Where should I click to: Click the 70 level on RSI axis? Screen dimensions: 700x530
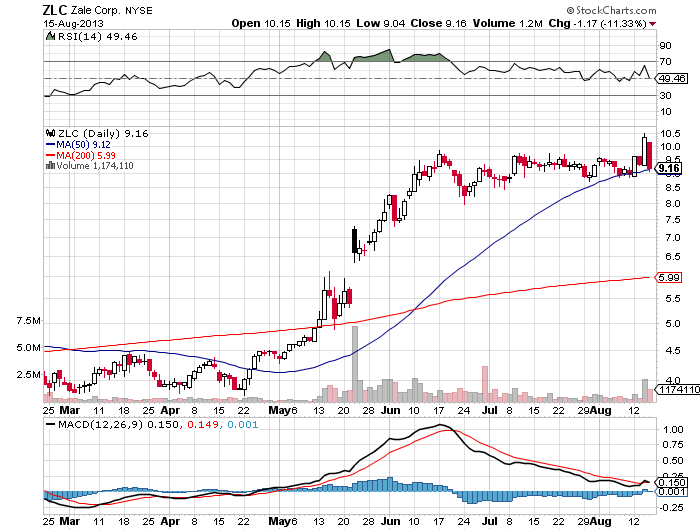point(665,62)
